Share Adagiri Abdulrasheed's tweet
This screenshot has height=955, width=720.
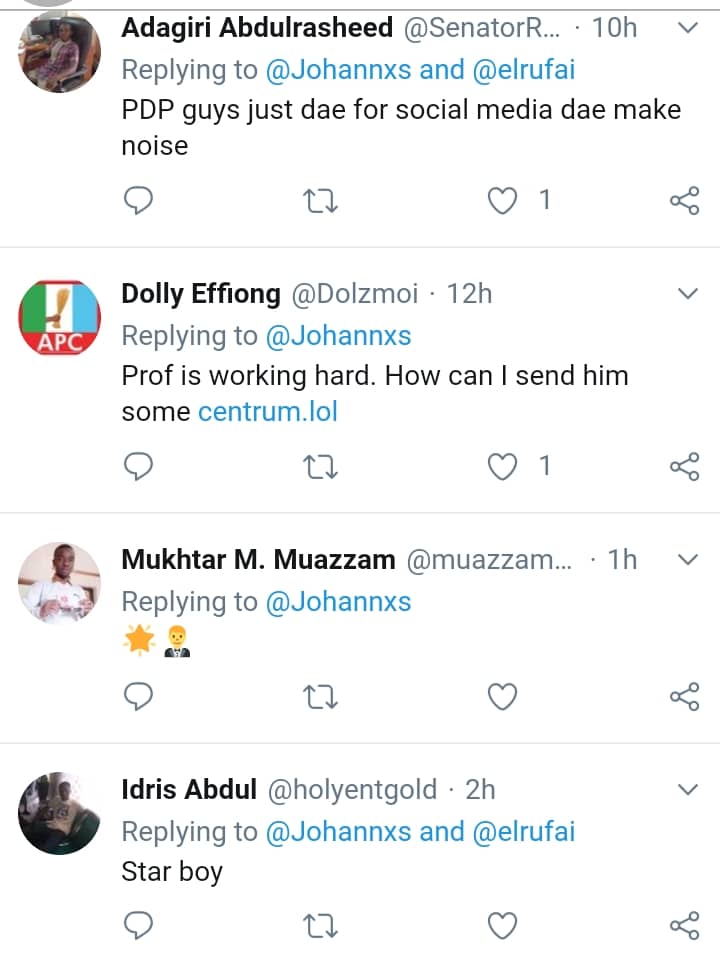click(684, 201)
